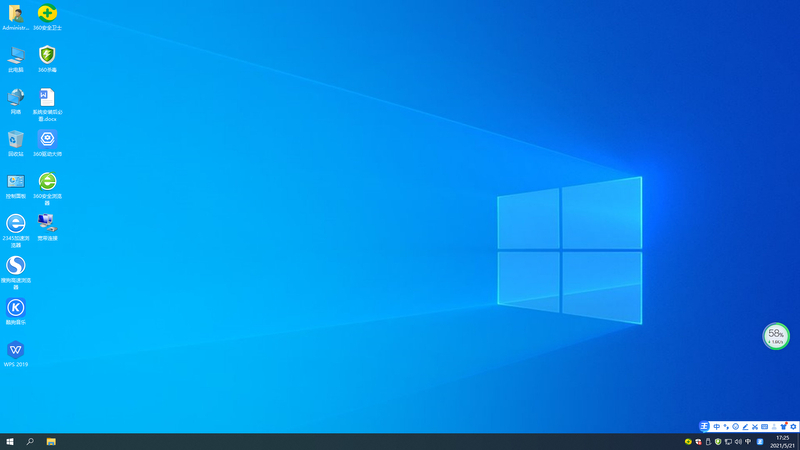Open handwriting pen tool on IME bar
Screen dimensions: 800x450
745,427
